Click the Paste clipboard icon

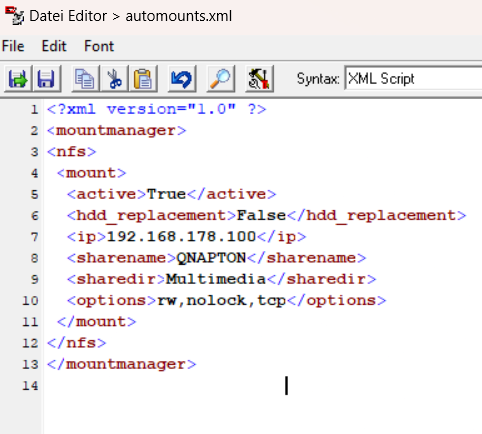[143, 79]
